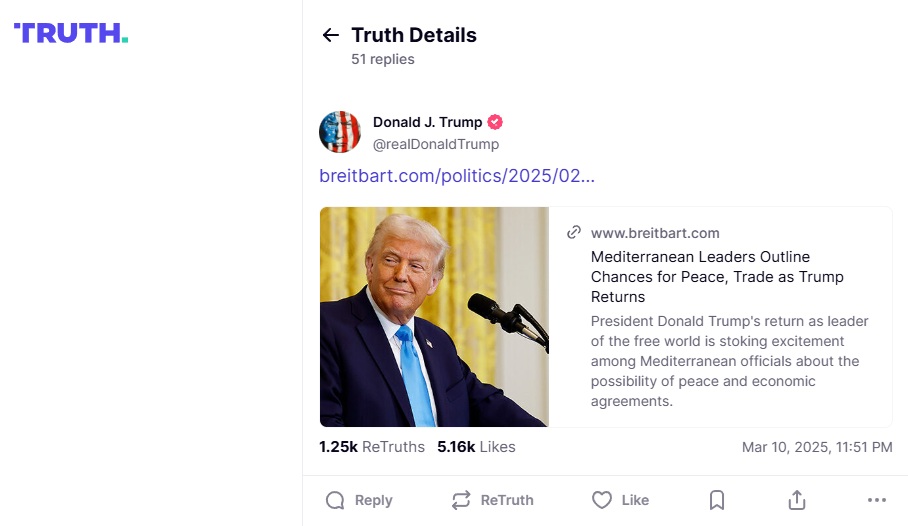Click the share upload icon
The image size is (908, 526).
click(x=797, y=500)
